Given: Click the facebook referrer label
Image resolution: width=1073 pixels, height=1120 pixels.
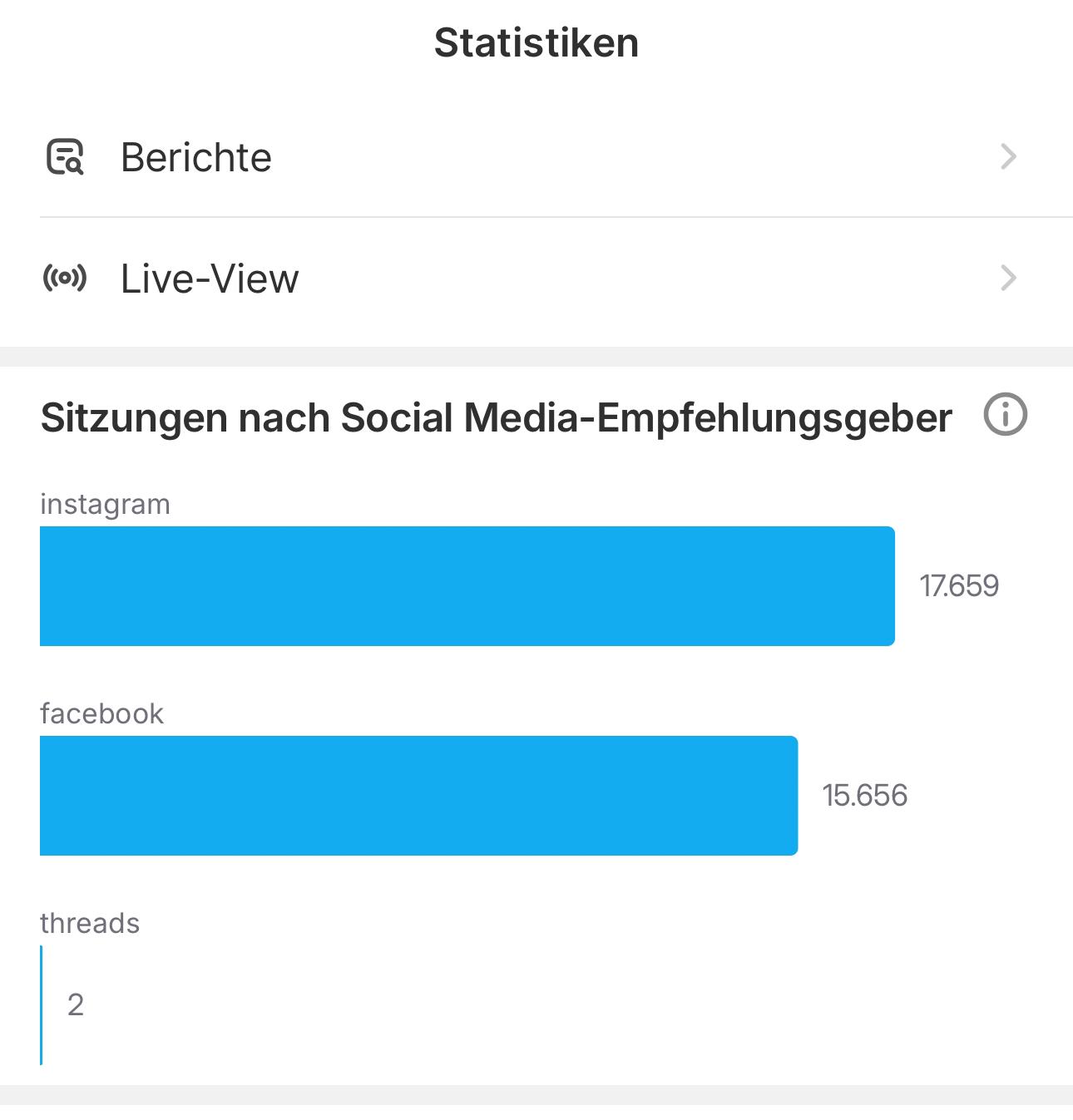Looking at the screenshot, I should tap(101, 714).
